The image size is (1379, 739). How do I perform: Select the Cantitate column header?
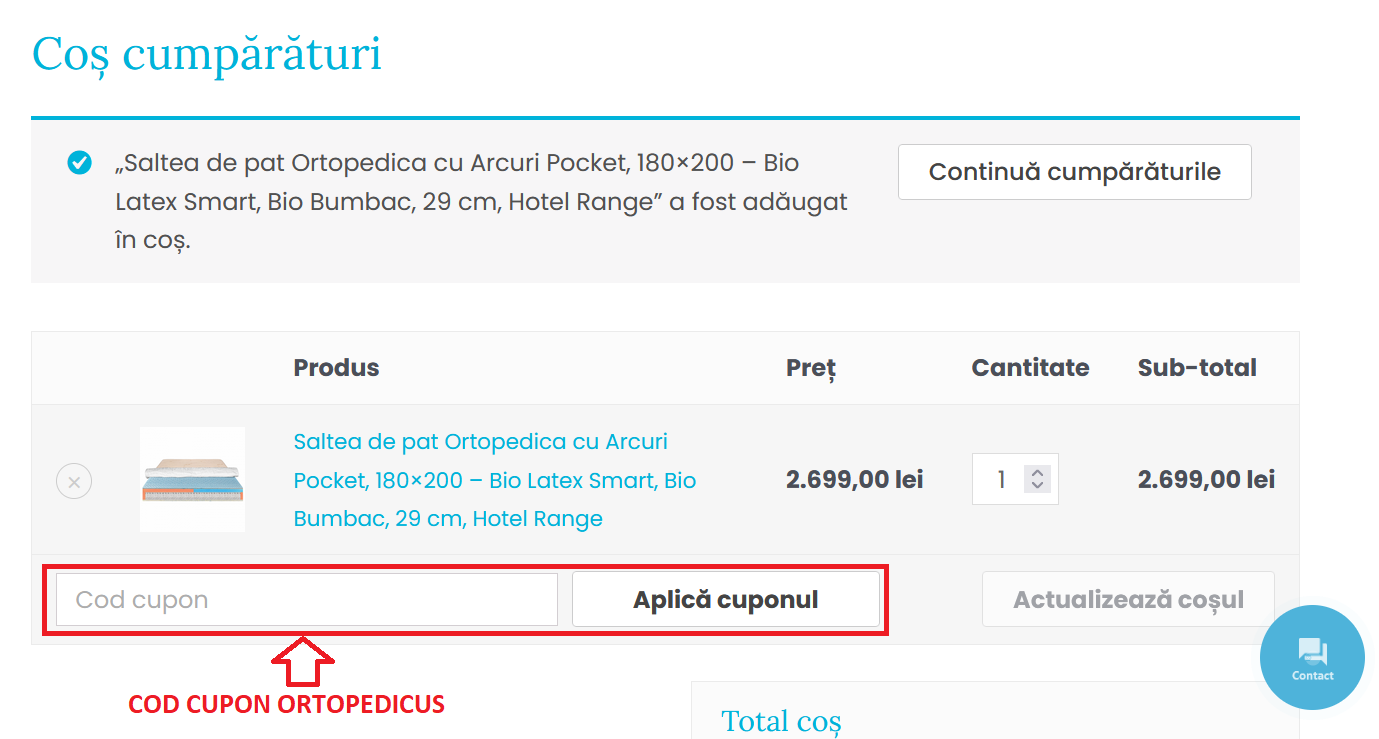(x=1030, y=368)
